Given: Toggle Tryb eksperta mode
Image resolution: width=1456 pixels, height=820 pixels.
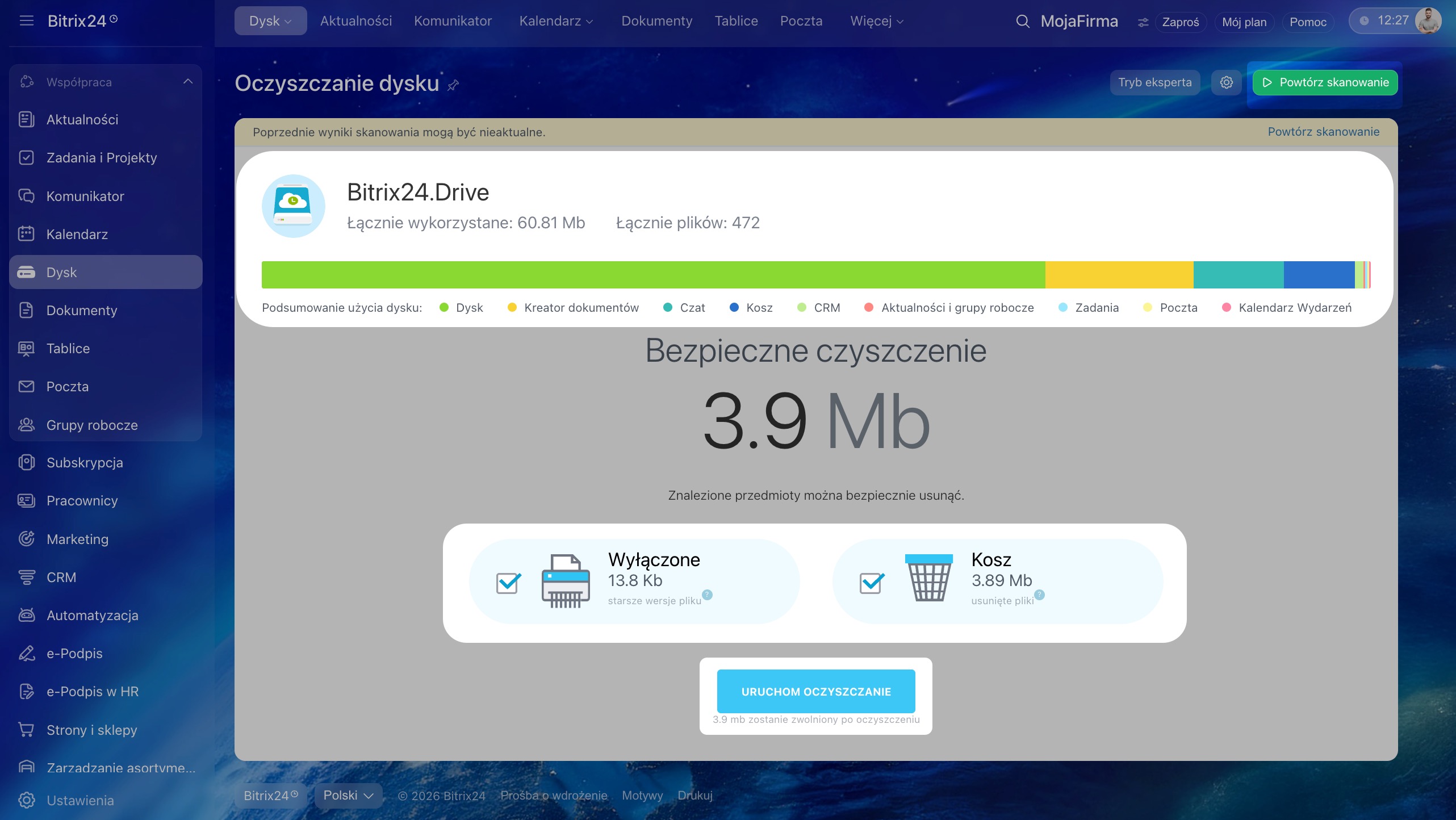Looking at the screenshot, I should pos(1154,82).
